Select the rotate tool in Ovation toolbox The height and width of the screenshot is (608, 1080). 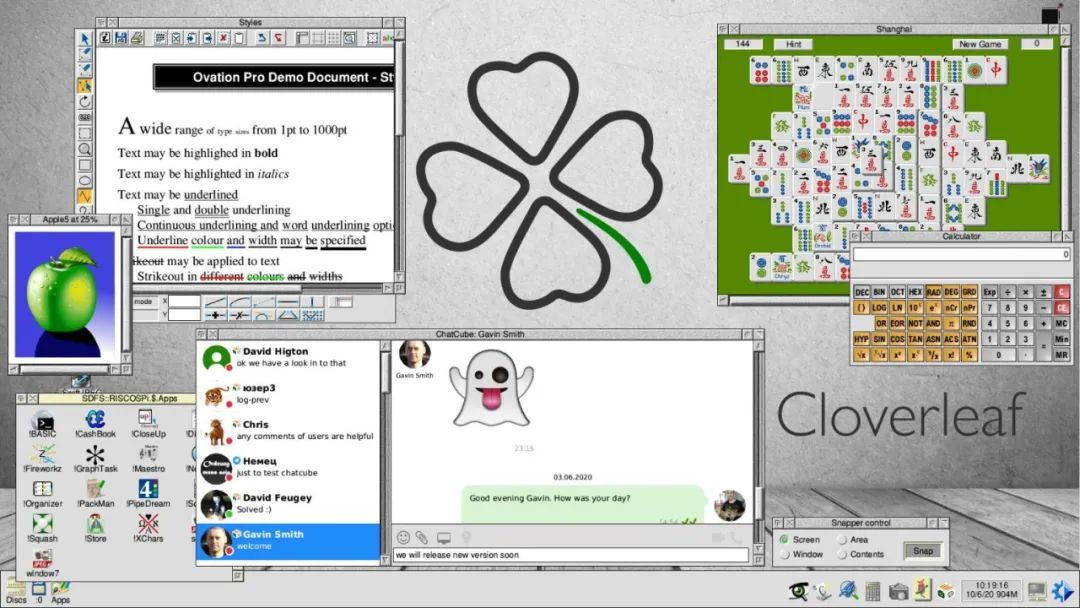point(85,102)
